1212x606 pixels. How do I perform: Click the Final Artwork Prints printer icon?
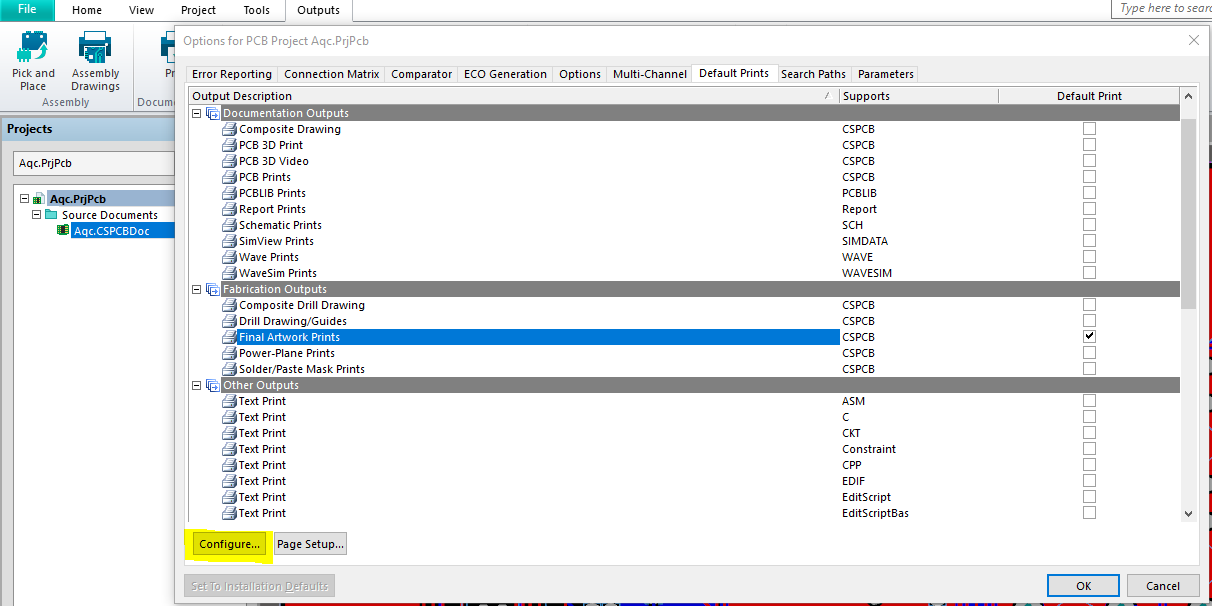230,337
